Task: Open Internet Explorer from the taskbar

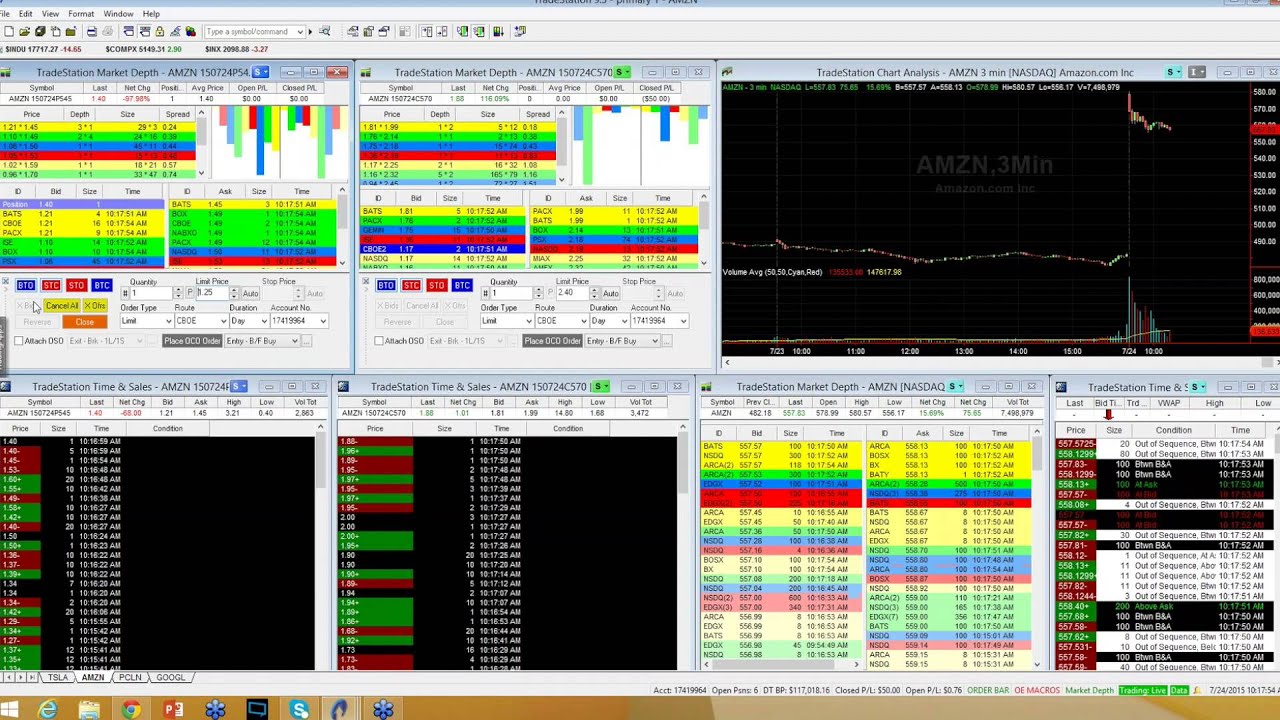Action: tap(48, 710)
